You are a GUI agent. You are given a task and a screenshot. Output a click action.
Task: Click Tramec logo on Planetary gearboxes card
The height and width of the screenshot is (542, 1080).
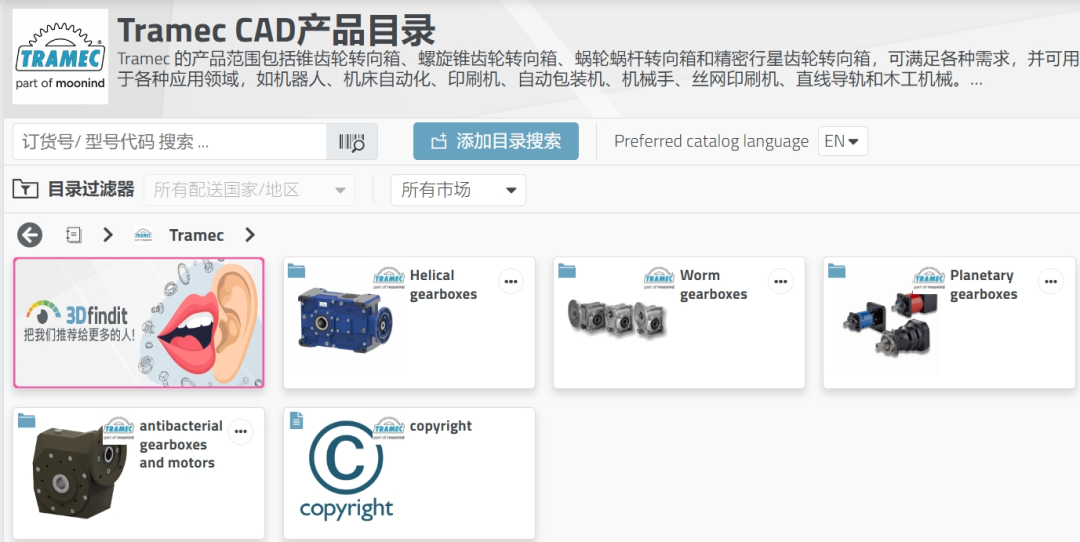[929, 277]
